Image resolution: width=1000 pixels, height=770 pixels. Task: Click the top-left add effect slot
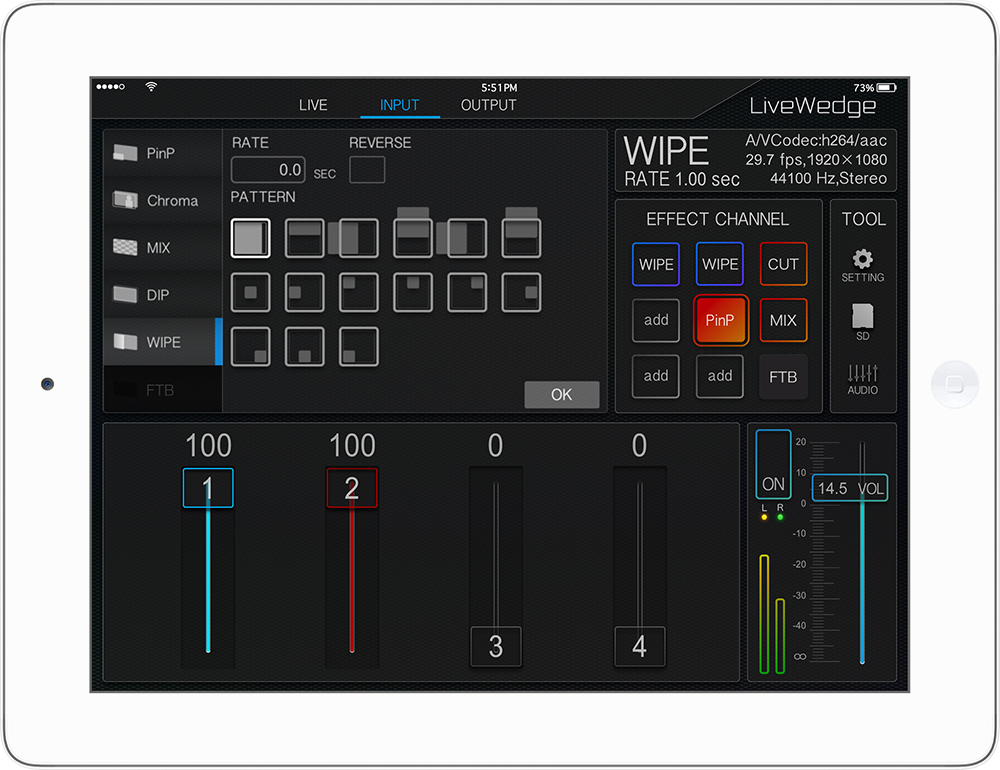(x=656, y=321)
